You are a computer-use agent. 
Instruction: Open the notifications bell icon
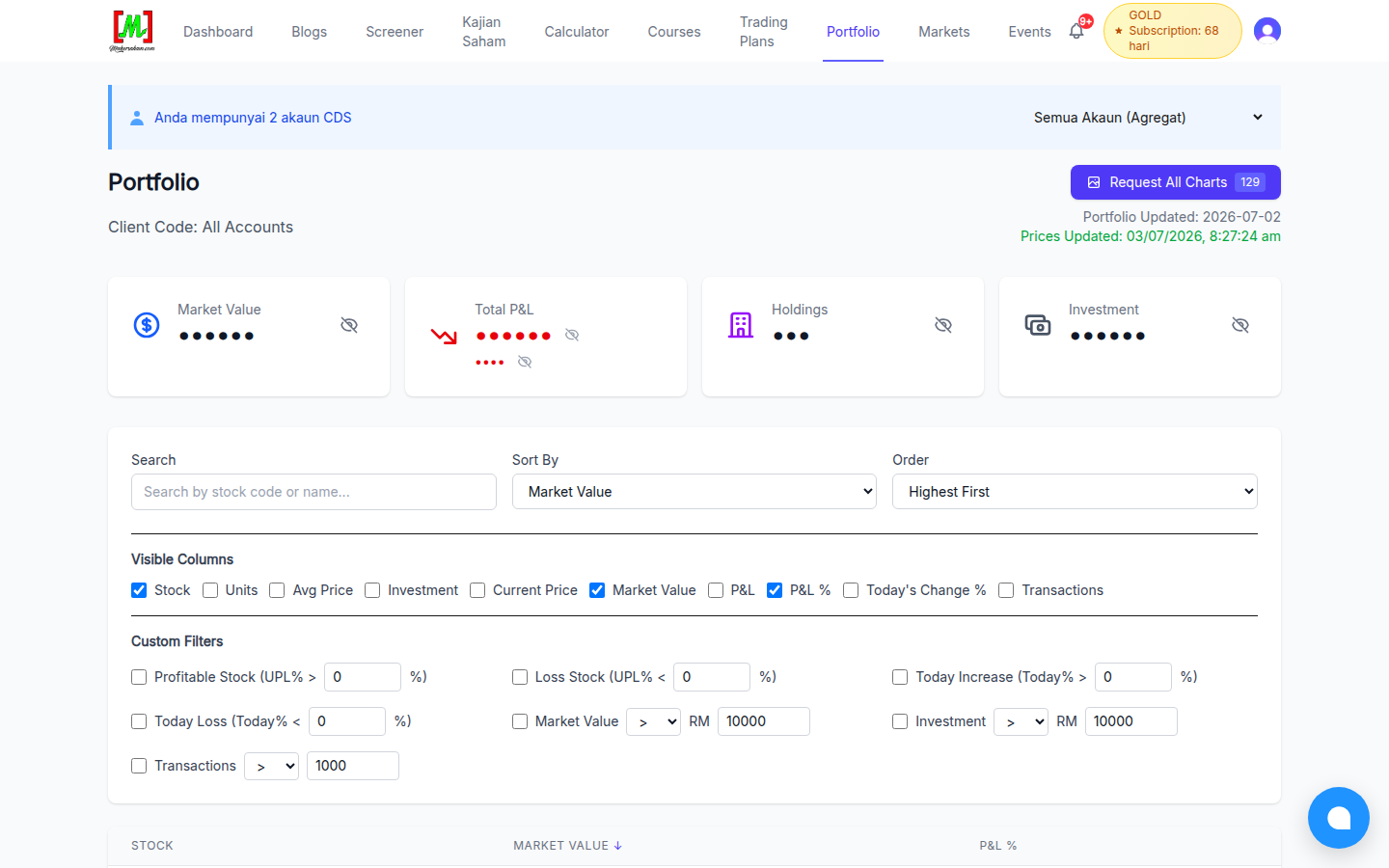click(1076, 31)
